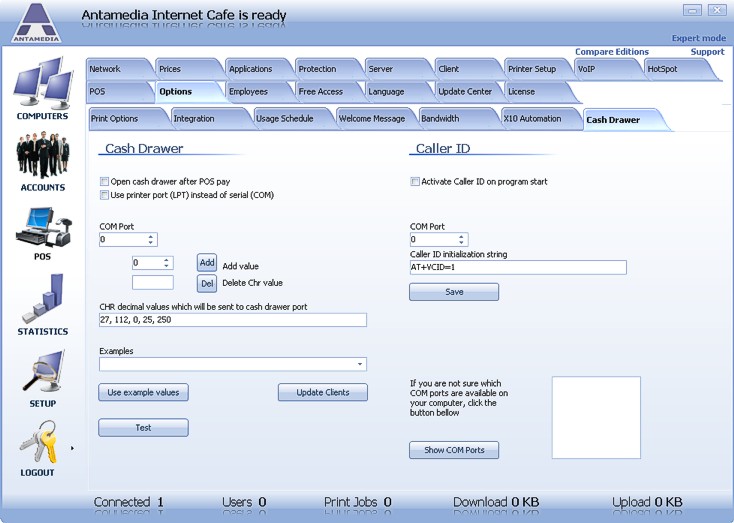Click the Del button

click(x=207, y=284)
